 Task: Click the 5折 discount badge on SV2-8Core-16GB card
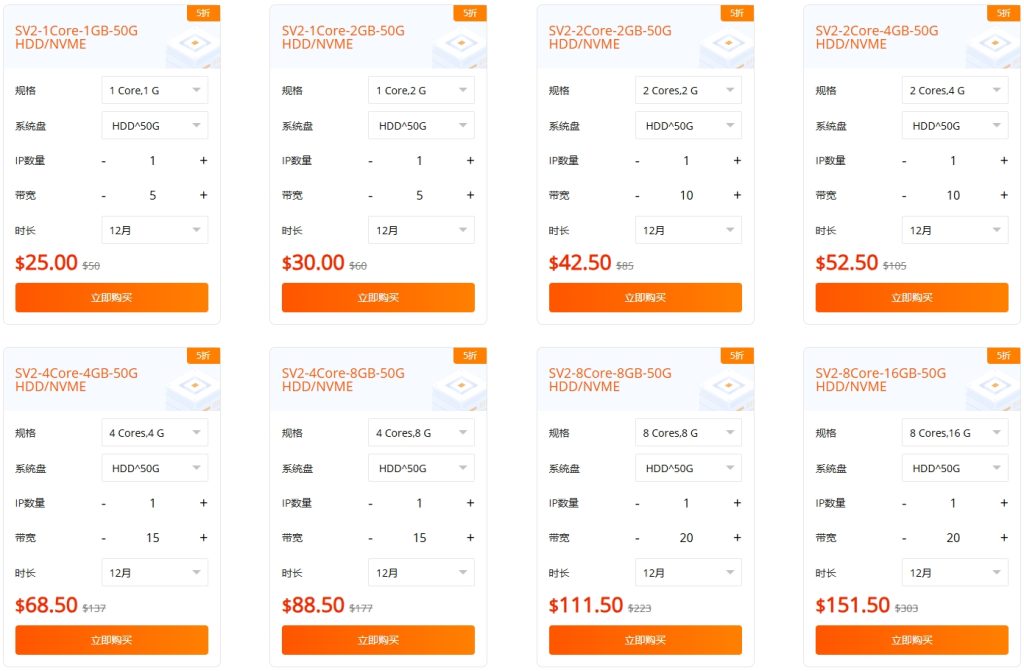pyautogui.click(x=1003, y=355)
